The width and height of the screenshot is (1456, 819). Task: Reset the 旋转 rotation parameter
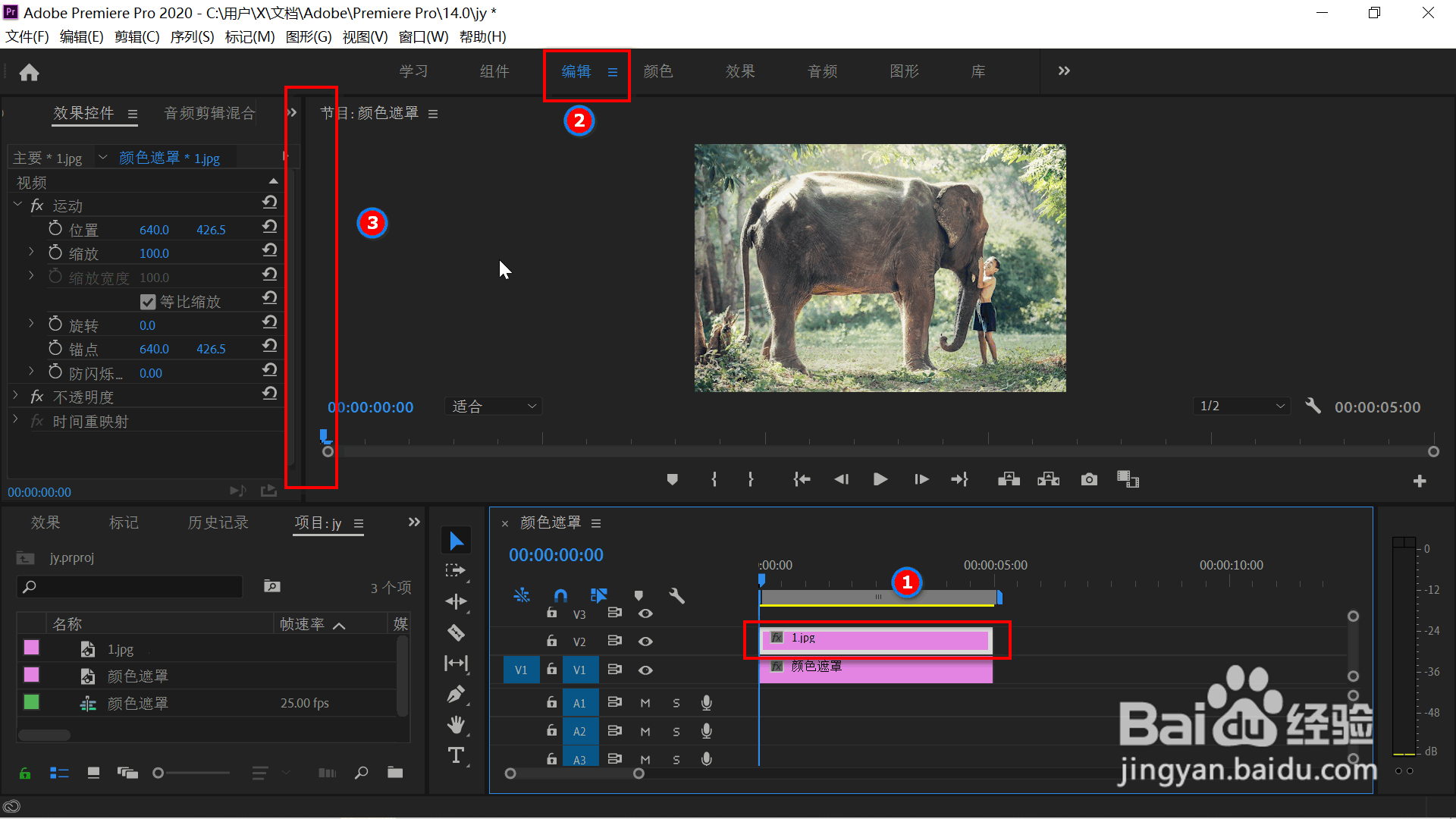click(x=269, y=322)
